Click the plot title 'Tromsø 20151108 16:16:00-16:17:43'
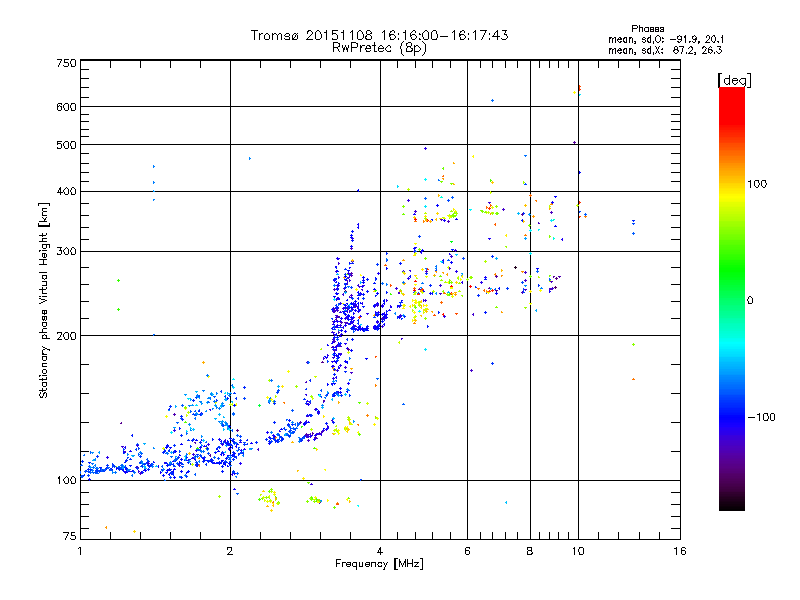Viewport: 800px width, 600px height. tap(379, 35)
